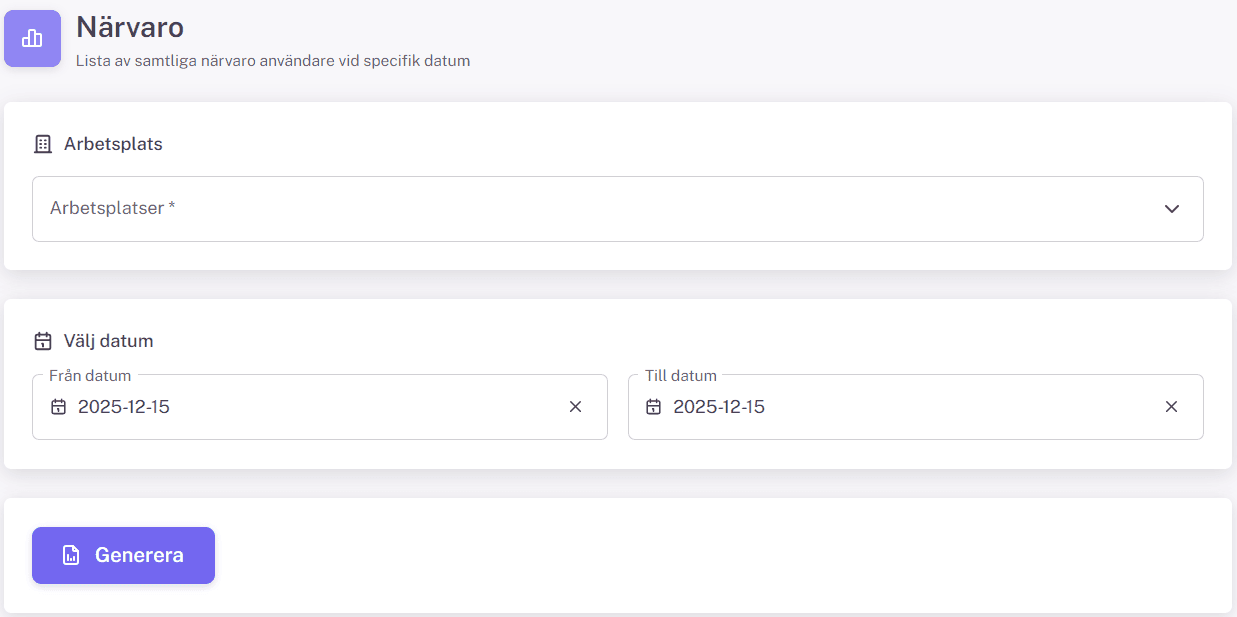Expand the Arbetsplatser dropdown chevron
1237x617 pixels.
tap(1172, 209)
